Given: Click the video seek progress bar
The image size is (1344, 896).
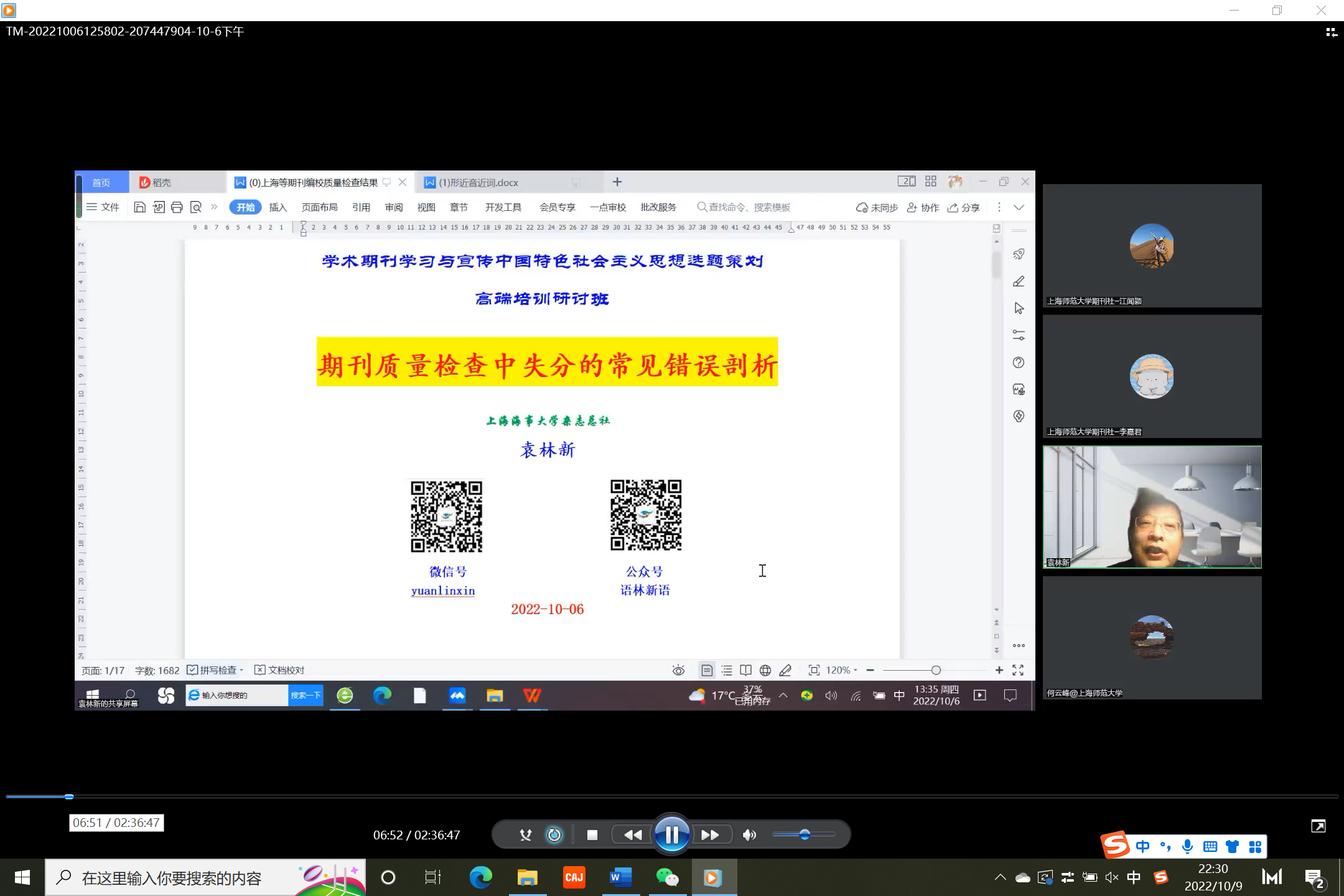Looking at the screenshot, I should click(672, 796).
